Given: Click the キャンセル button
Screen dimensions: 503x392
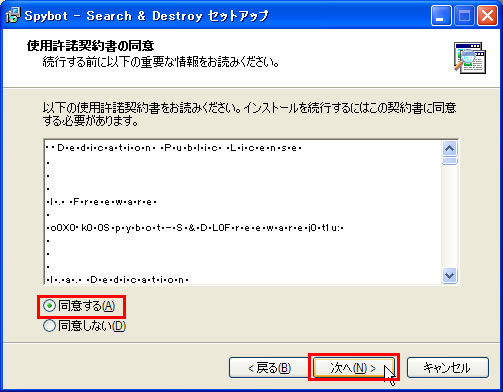Looking at the screenshot, I should click(x=448, y=368).
